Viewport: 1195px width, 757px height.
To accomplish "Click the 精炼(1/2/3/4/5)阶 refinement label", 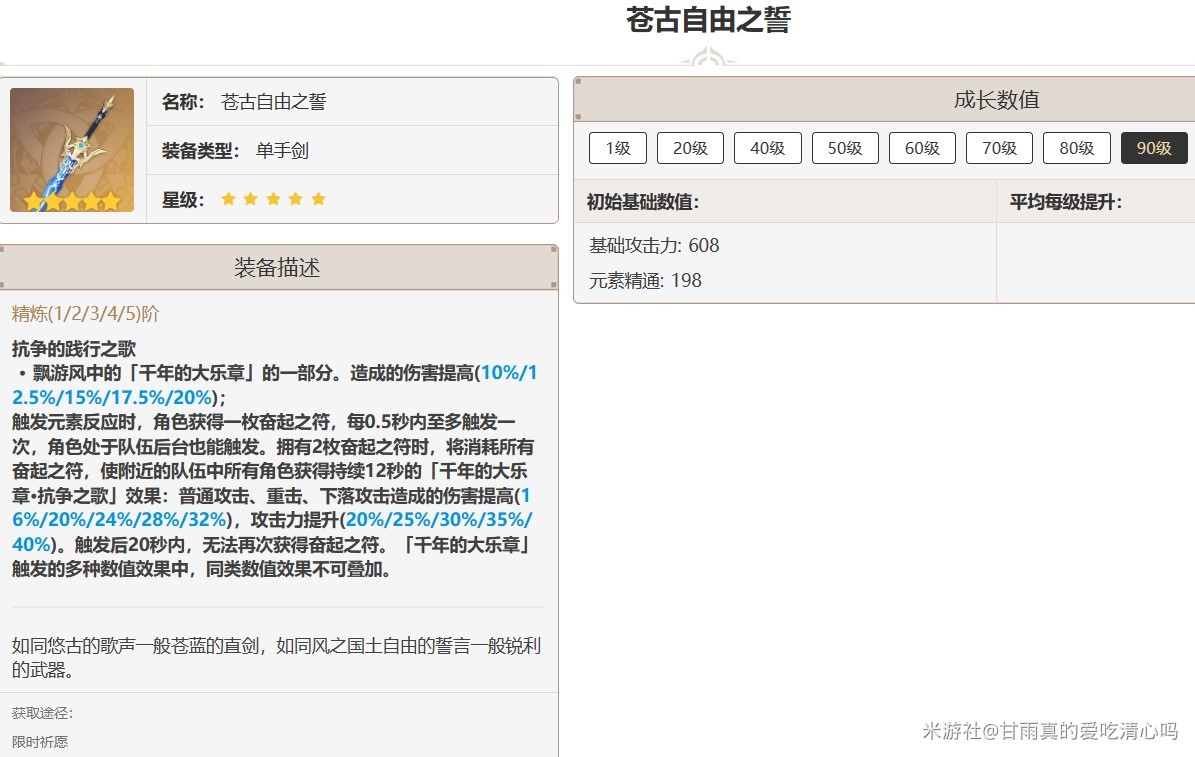I will pyautogui.click(x=86, y=314).
